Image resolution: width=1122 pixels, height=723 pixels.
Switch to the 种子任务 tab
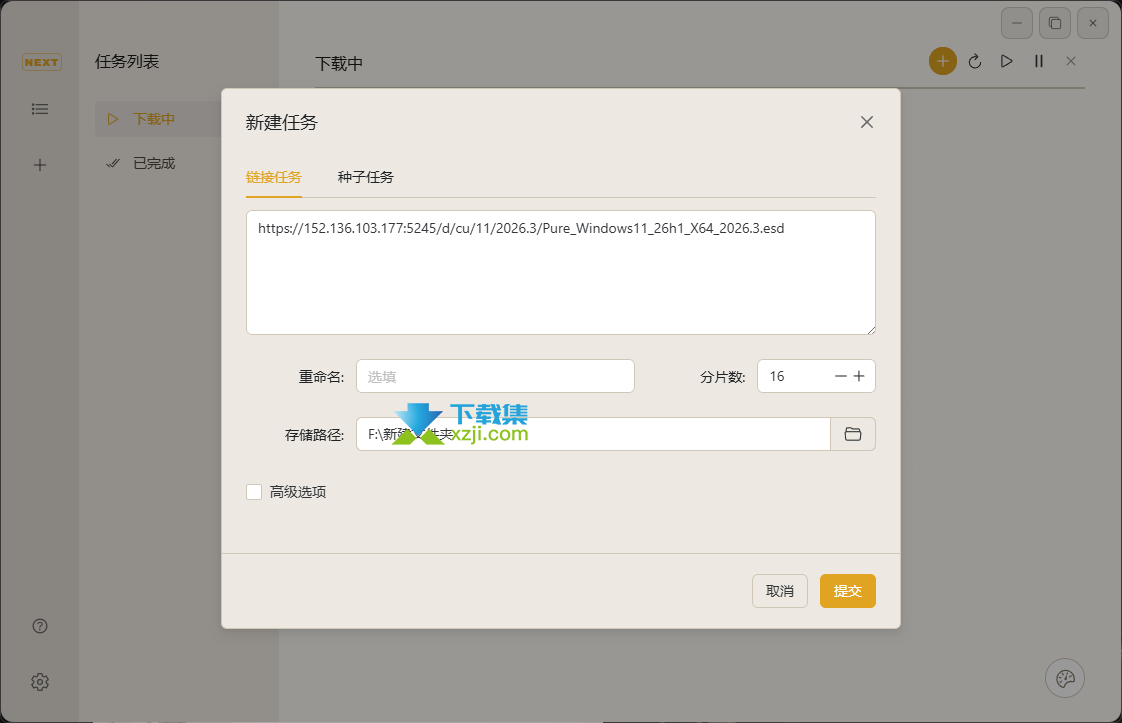(x=366, y=177)
